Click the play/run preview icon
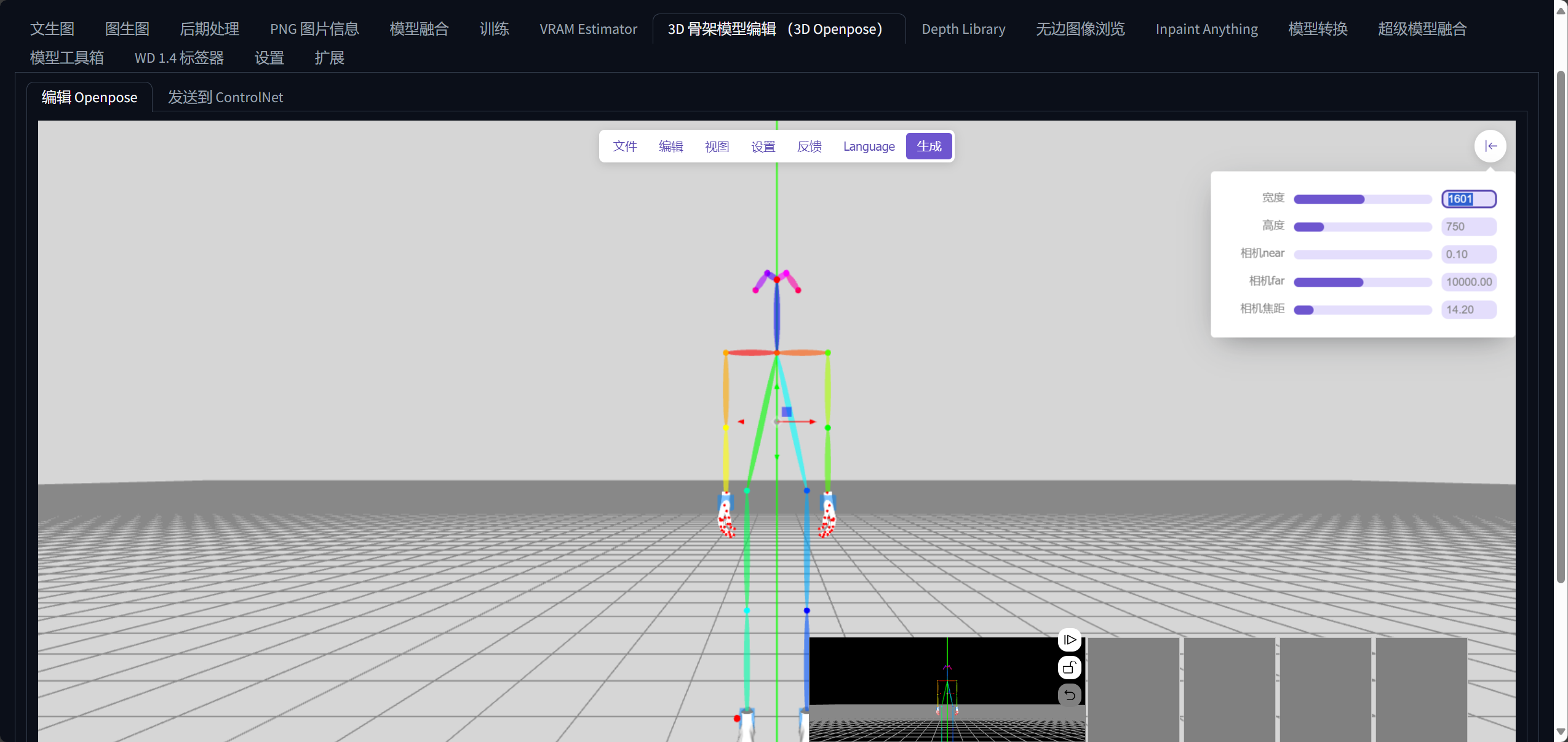Screen dimensions: 1568x742 coord(1070,640)
